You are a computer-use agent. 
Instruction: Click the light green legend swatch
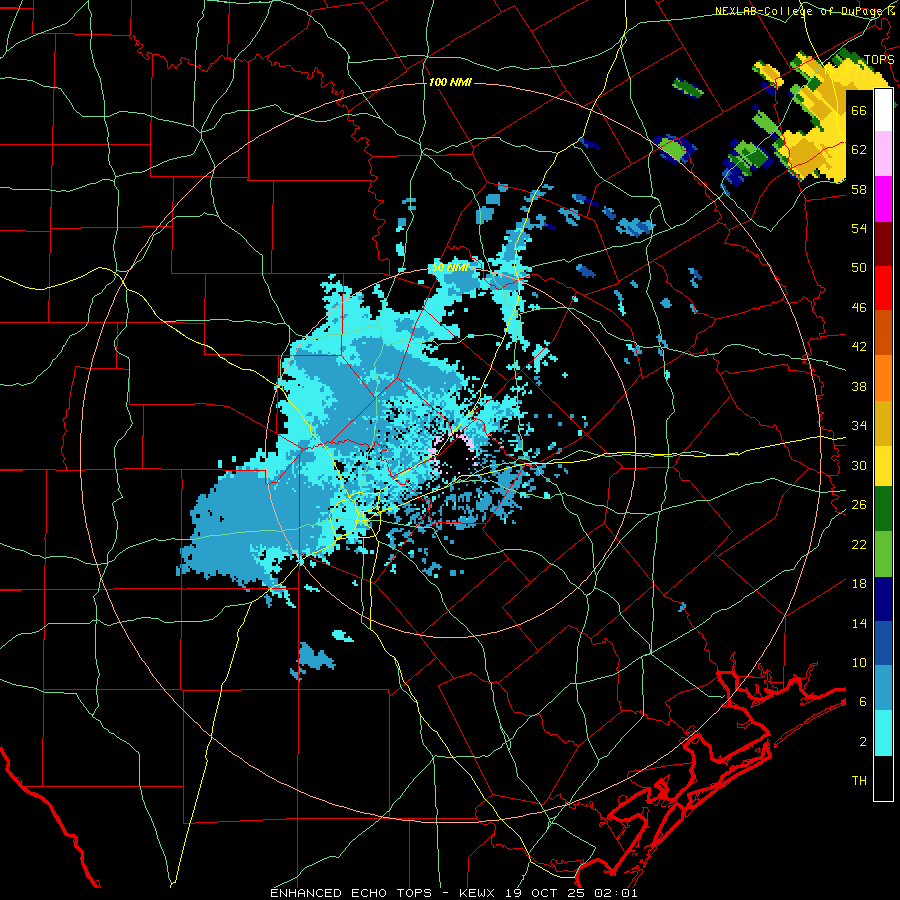(x=883, y=554)
